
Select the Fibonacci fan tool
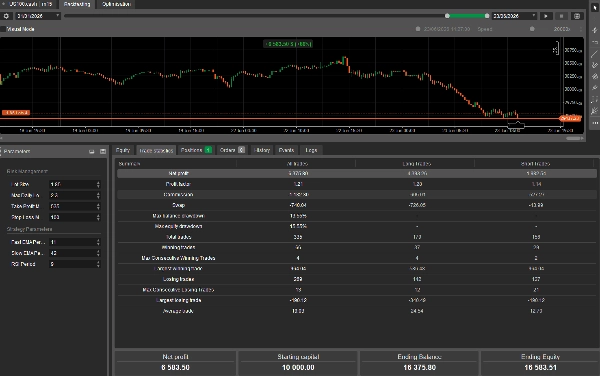[595, 111]
